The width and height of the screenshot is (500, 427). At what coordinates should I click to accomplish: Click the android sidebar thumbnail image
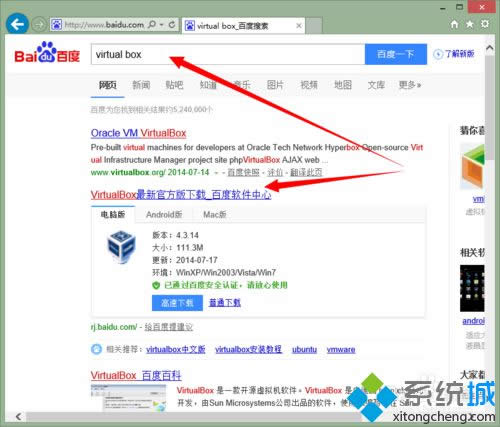point(472,288)
